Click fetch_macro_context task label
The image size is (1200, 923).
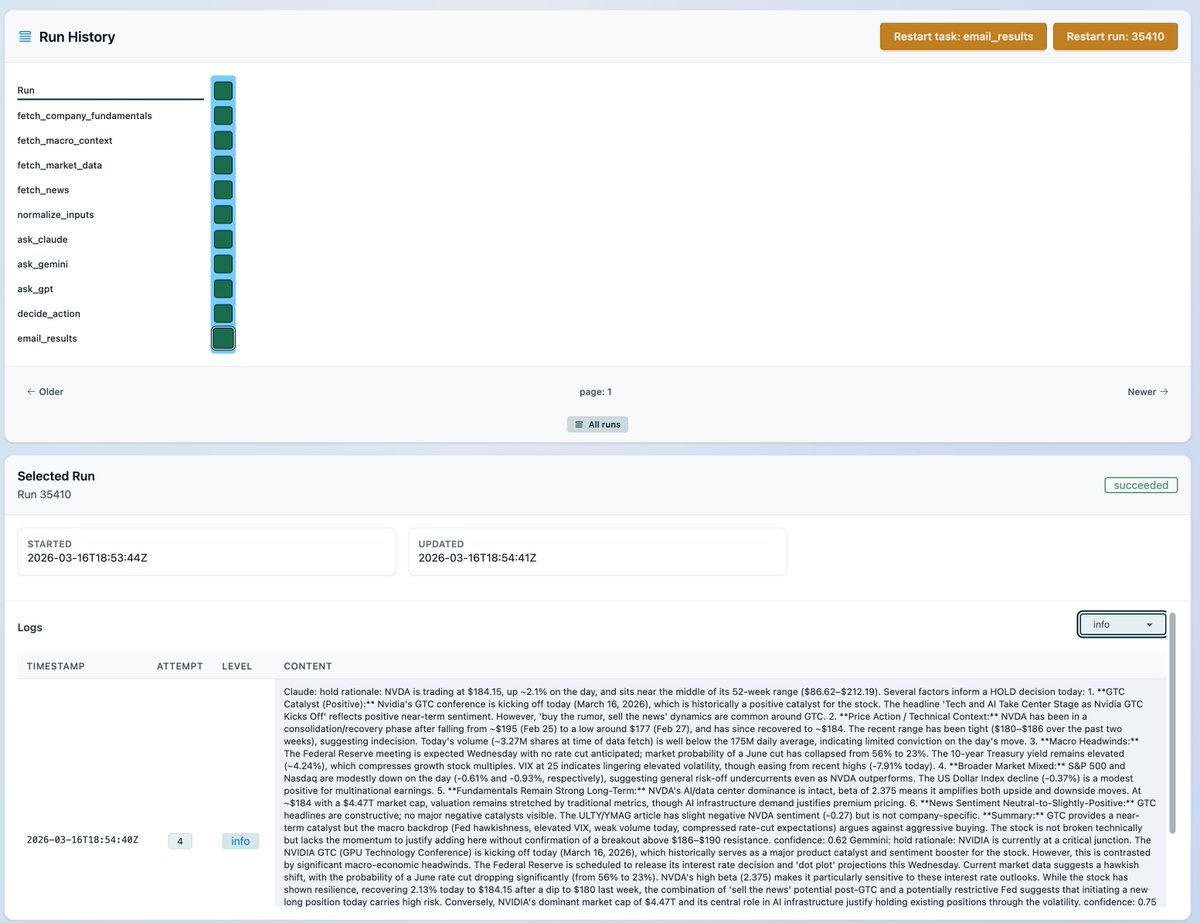click(65, 141)
